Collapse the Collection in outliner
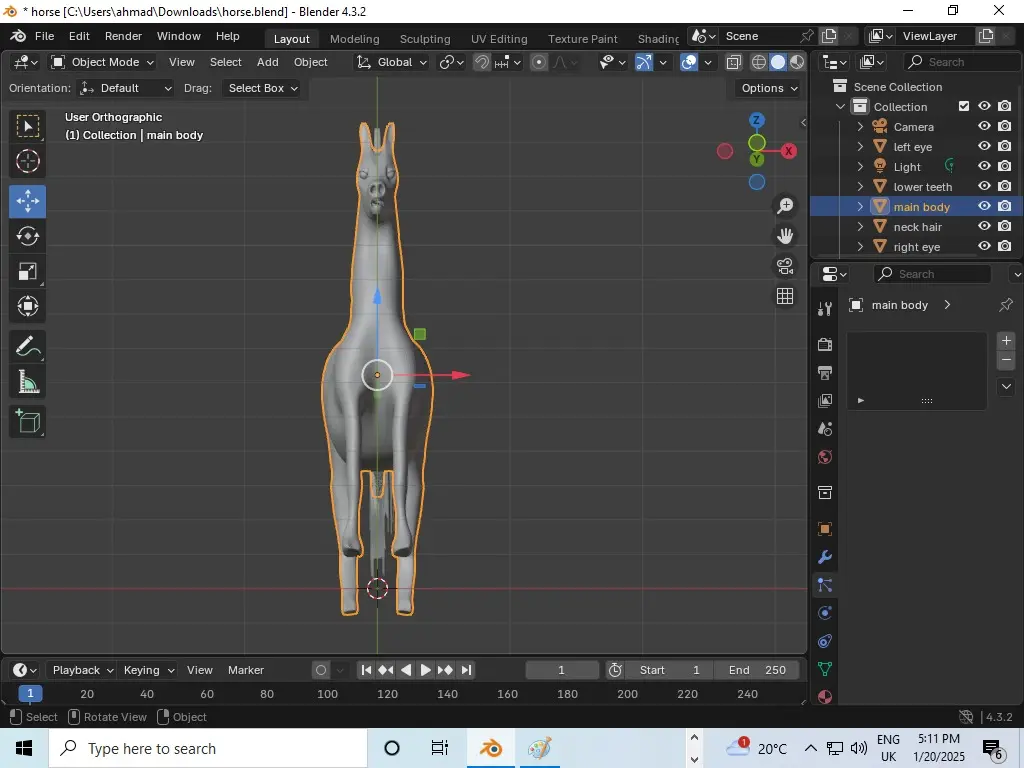The height and width of the screenshot is (768, 1024). pos(840,106)
